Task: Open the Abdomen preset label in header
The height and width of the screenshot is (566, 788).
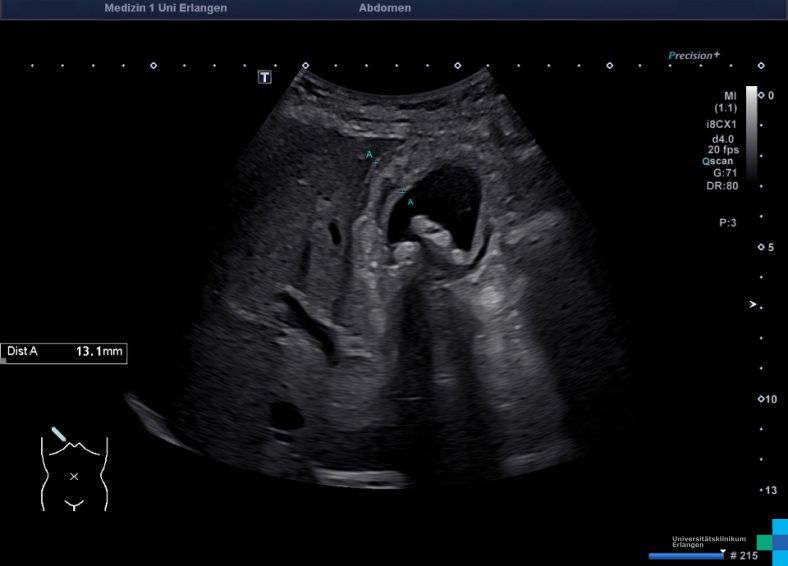Action: [384, 8]
